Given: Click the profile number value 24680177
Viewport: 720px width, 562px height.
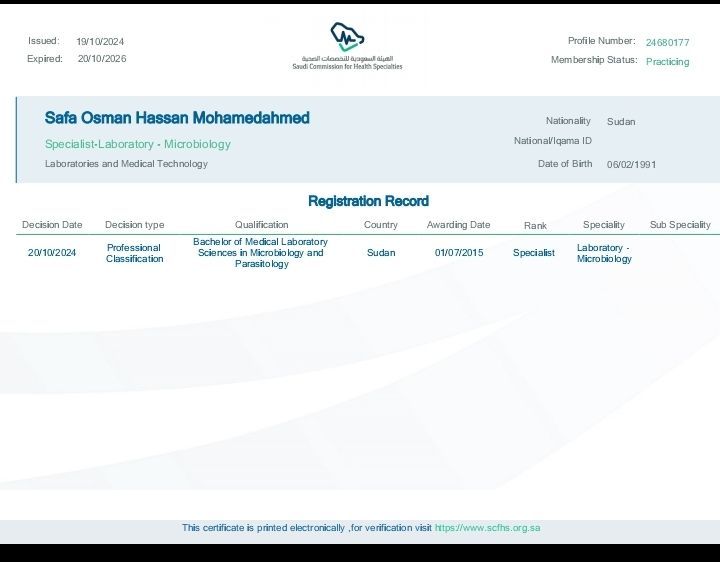Looking at the screenshot, I should coord(667,42).
